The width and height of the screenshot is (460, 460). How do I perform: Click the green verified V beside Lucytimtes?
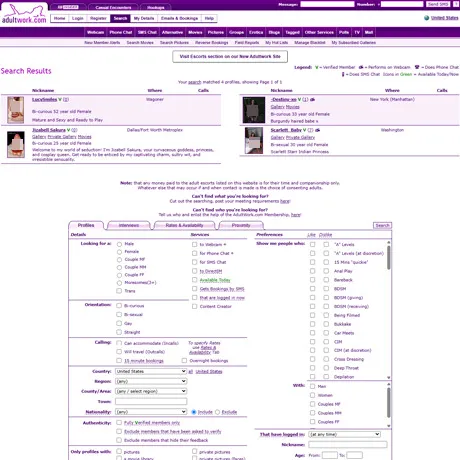point(60,99)
